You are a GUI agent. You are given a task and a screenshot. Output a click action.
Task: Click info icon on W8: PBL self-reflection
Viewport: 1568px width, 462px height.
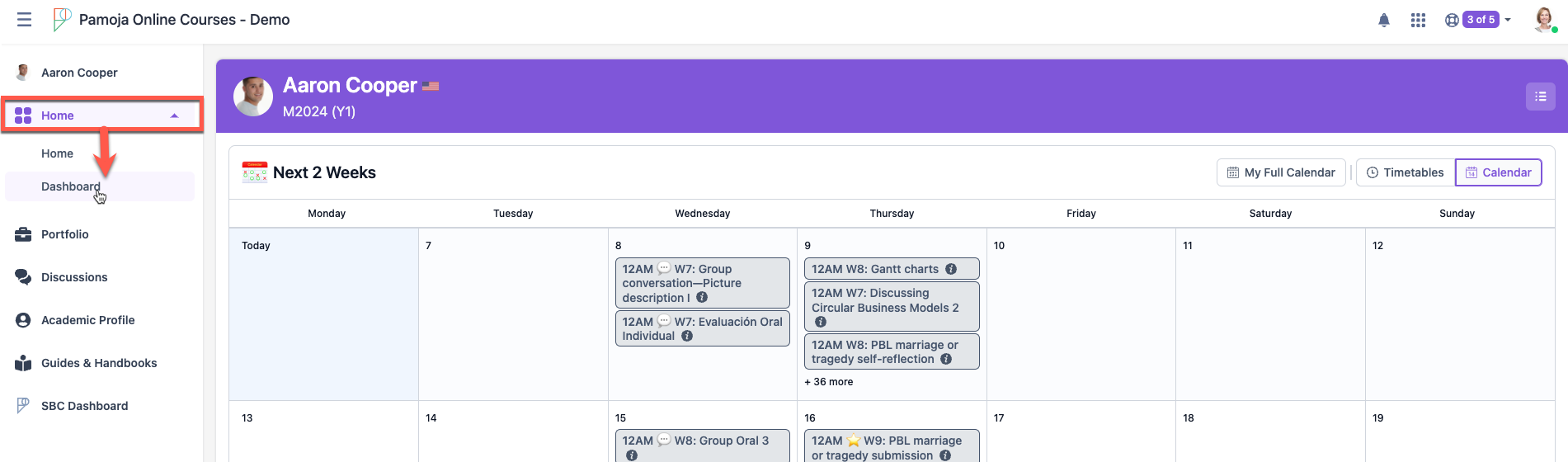tap(946, 359)
